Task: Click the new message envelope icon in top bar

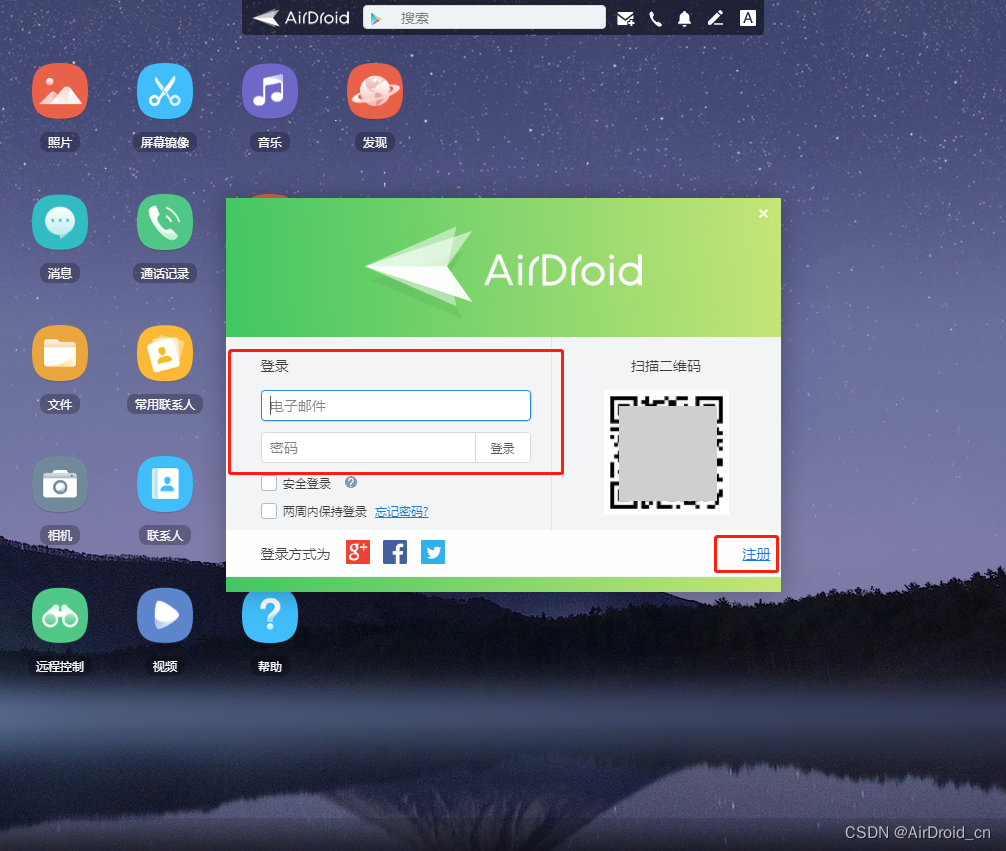Action: [x=626, y=19]
